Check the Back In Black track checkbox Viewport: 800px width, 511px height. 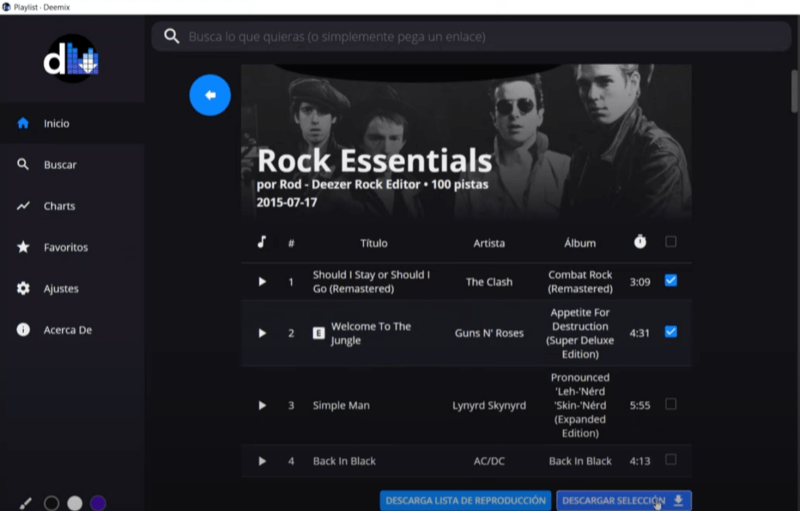(671, 460)
